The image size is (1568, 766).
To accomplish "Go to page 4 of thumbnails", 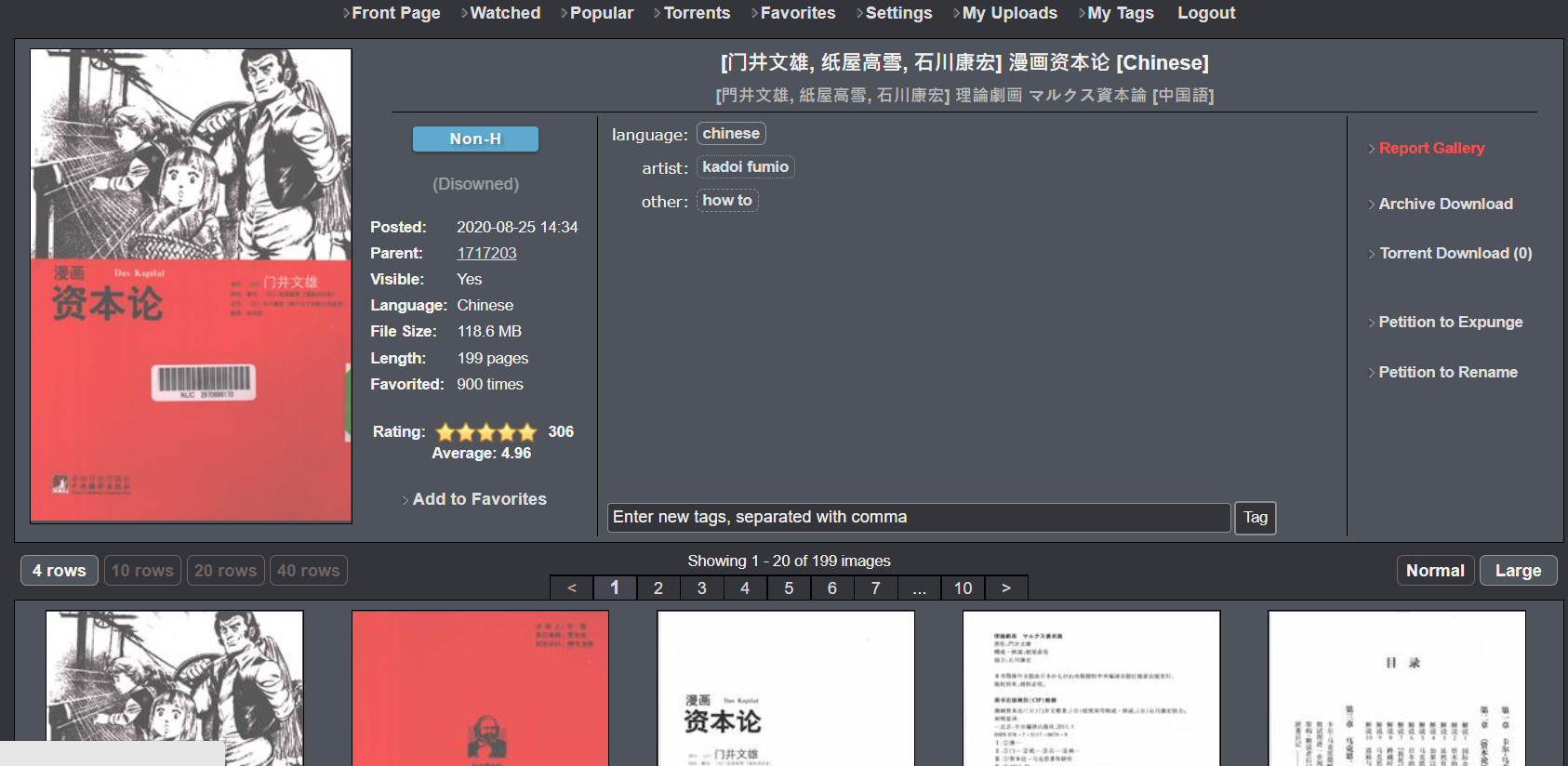I will [x=745, y=588].
